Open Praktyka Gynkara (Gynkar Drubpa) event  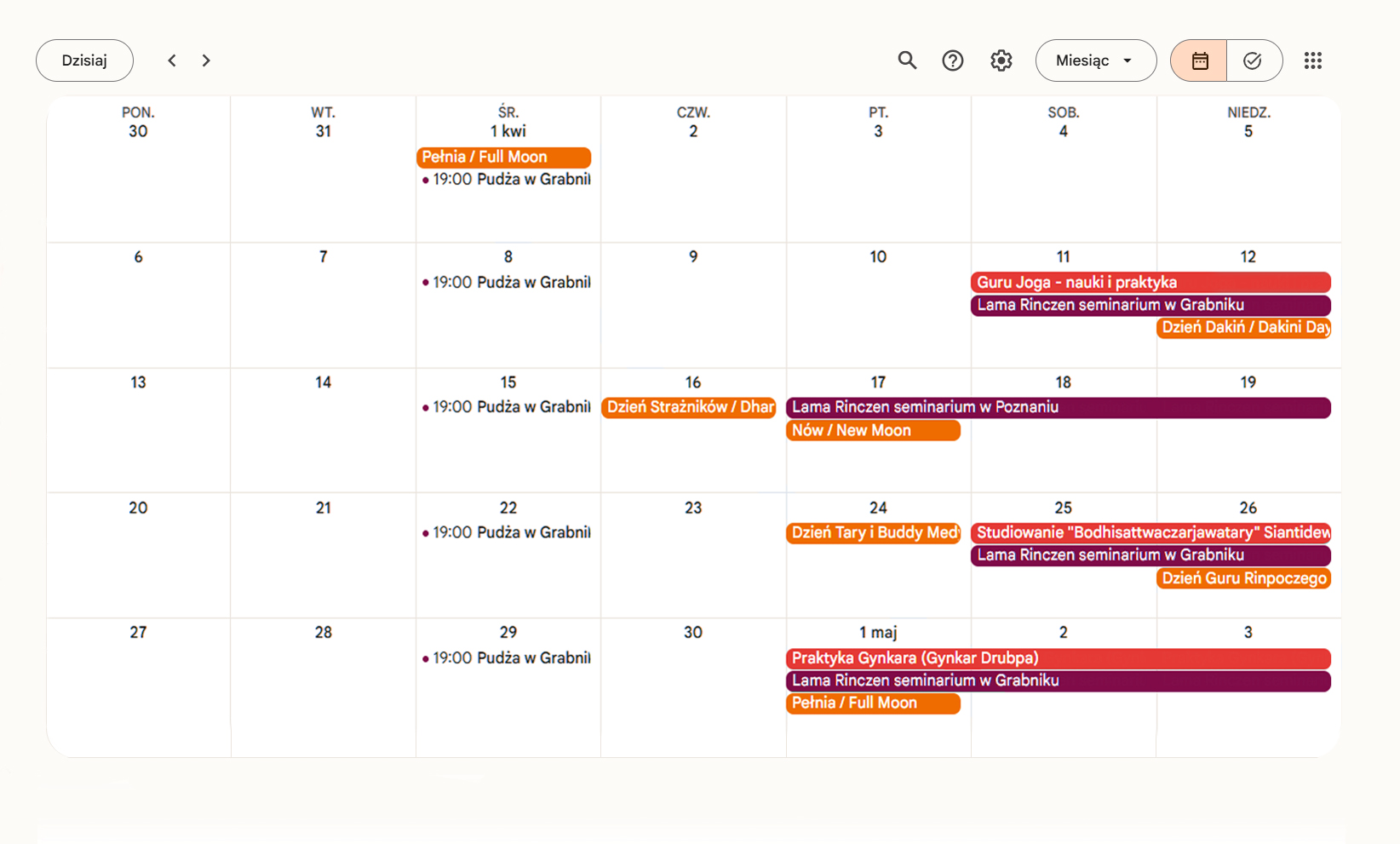(1057, 658)
